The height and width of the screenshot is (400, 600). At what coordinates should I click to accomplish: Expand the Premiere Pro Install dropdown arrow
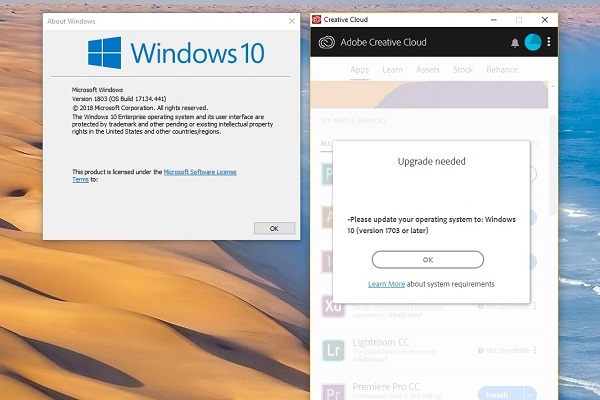(530, 394)
